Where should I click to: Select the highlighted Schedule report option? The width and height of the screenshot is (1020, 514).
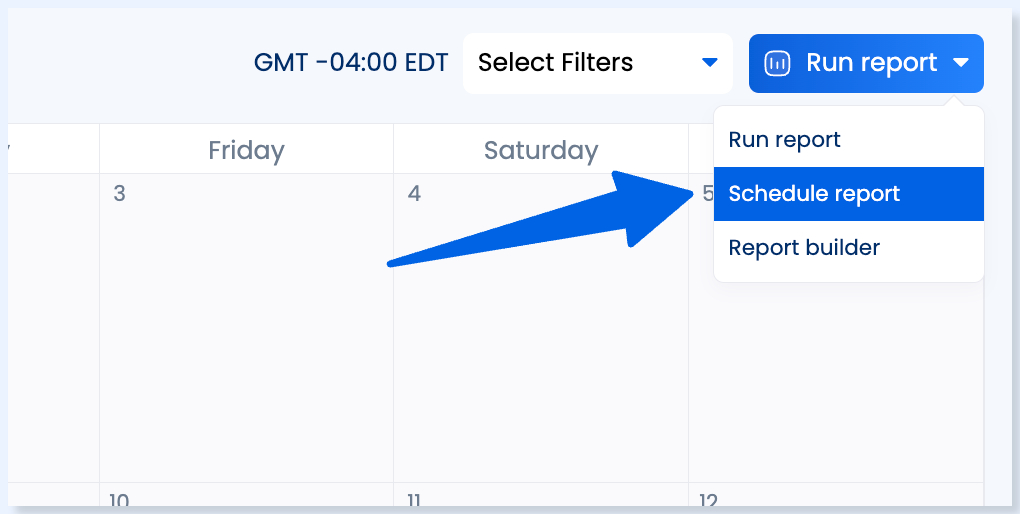point(849,194)
